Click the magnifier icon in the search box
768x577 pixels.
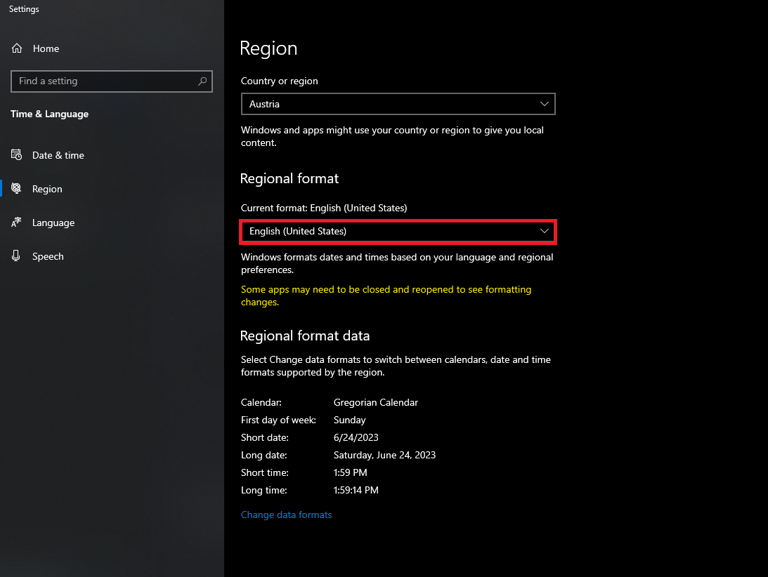click(x=203, y=81)
